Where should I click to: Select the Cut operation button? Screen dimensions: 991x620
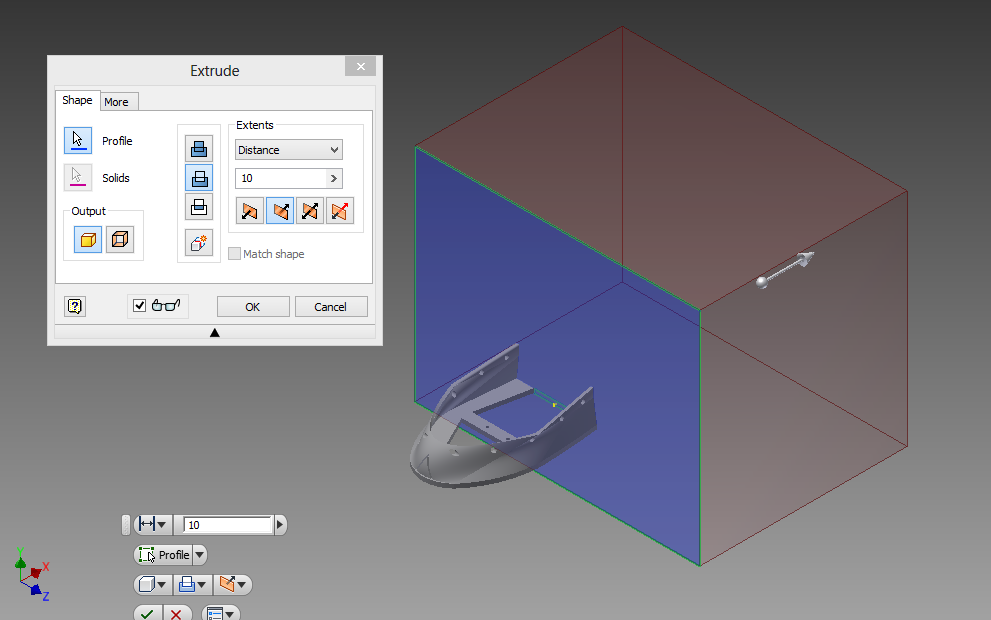(199, 178)
